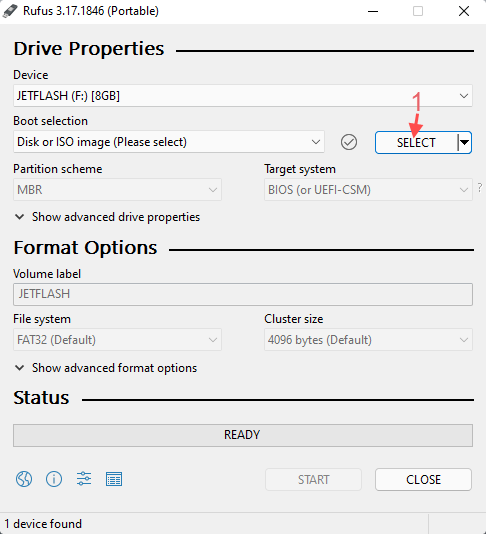Open the Boot selection dropdown

pos(169,142)
